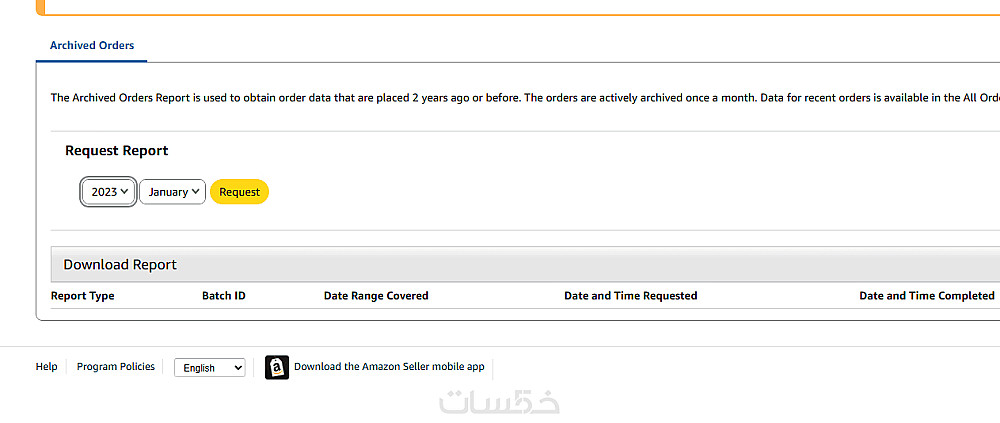Click the Date and Time Completed header

click(x=926, y=296)
